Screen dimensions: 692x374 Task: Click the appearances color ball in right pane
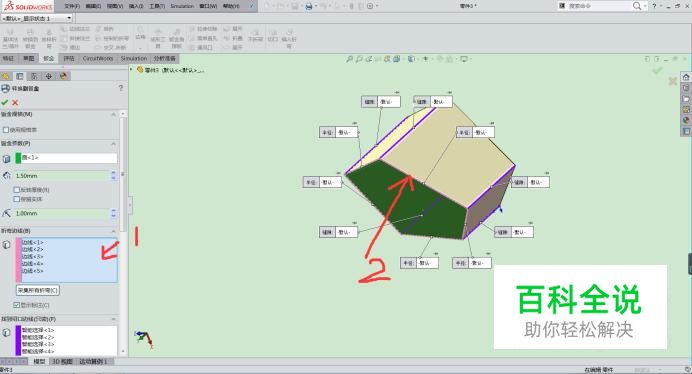[686, 120]
